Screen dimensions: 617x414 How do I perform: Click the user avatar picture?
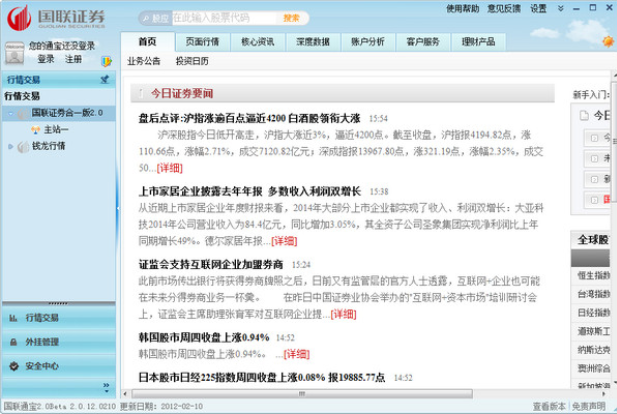[15, 53]
